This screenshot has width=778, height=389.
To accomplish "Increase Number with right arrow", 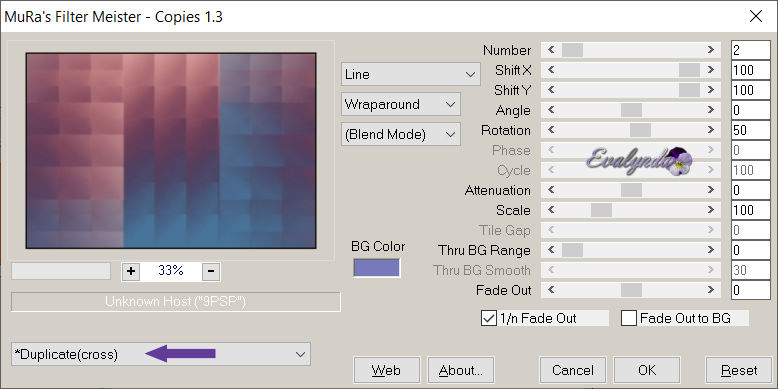I will 711,50.
